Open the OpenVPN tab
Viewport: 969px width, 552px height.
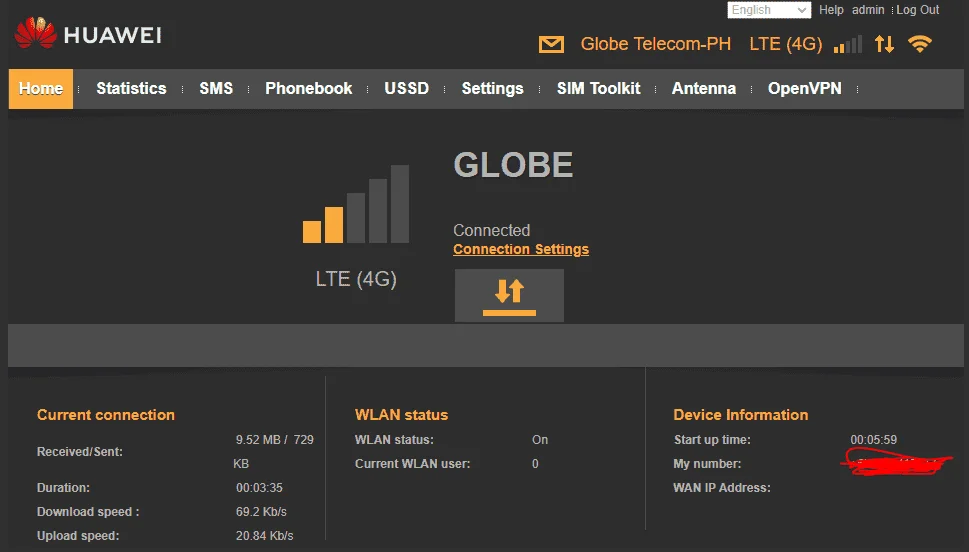click(805, 88)
